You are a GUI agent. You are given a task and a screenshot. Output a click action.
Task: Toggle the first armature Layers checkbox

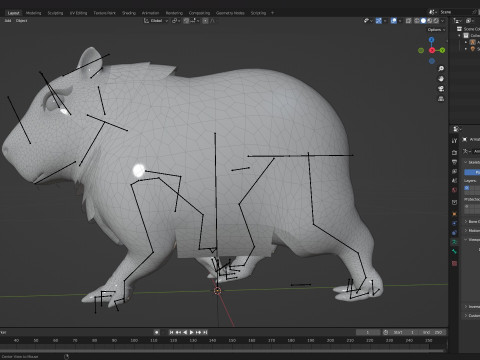coord(467,188)
